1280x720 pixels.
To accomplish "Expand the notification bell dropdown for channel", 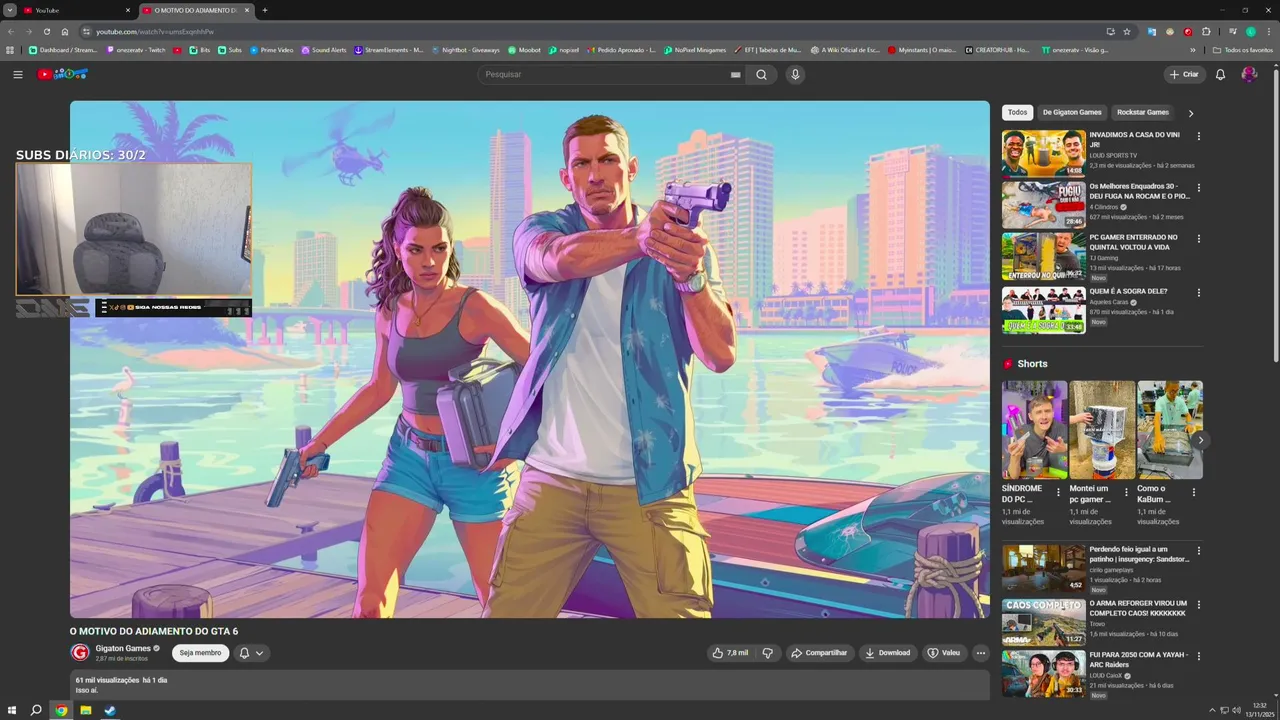I will tap(252, 653).
